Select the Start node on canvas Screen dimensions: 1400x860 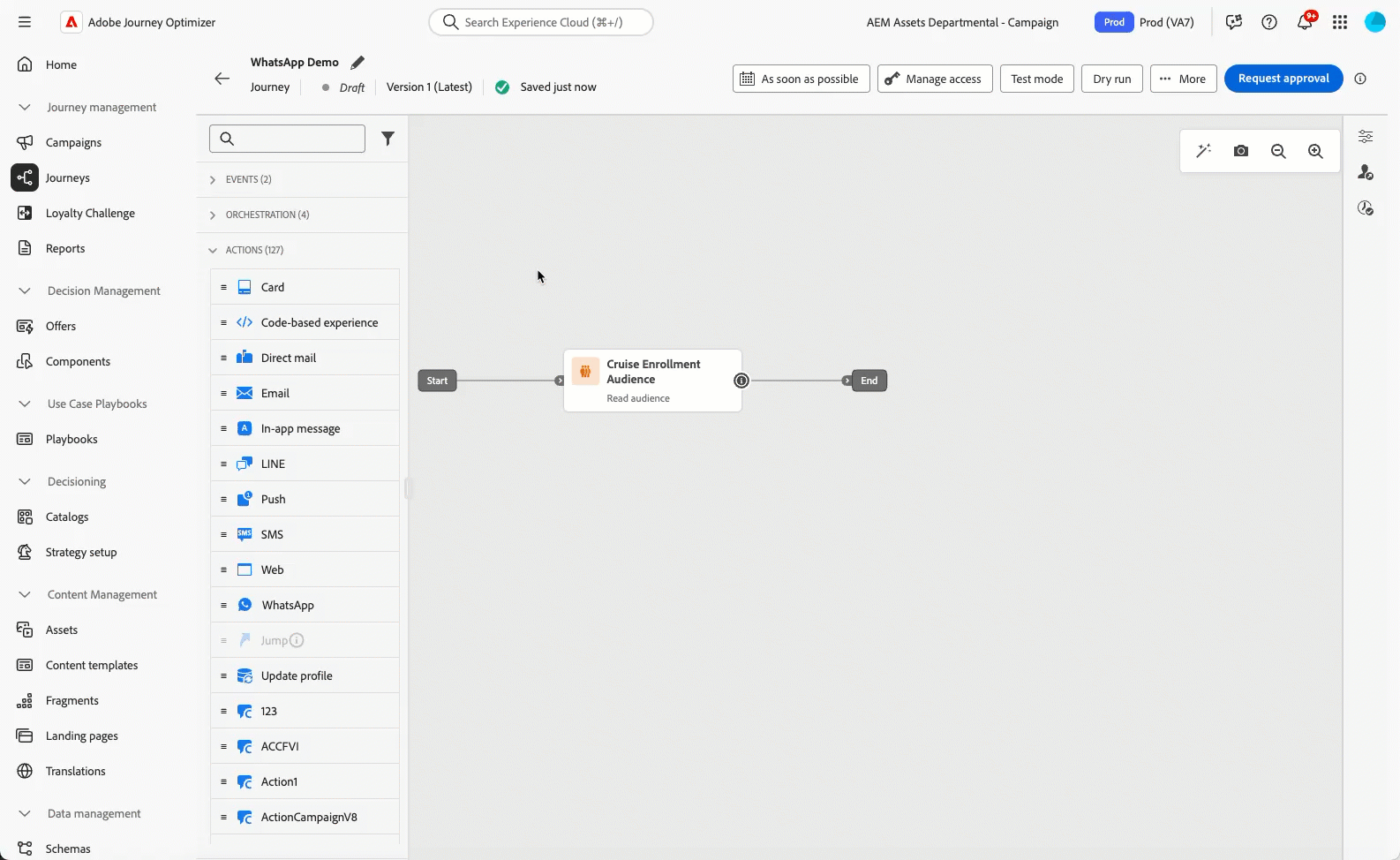437,381
